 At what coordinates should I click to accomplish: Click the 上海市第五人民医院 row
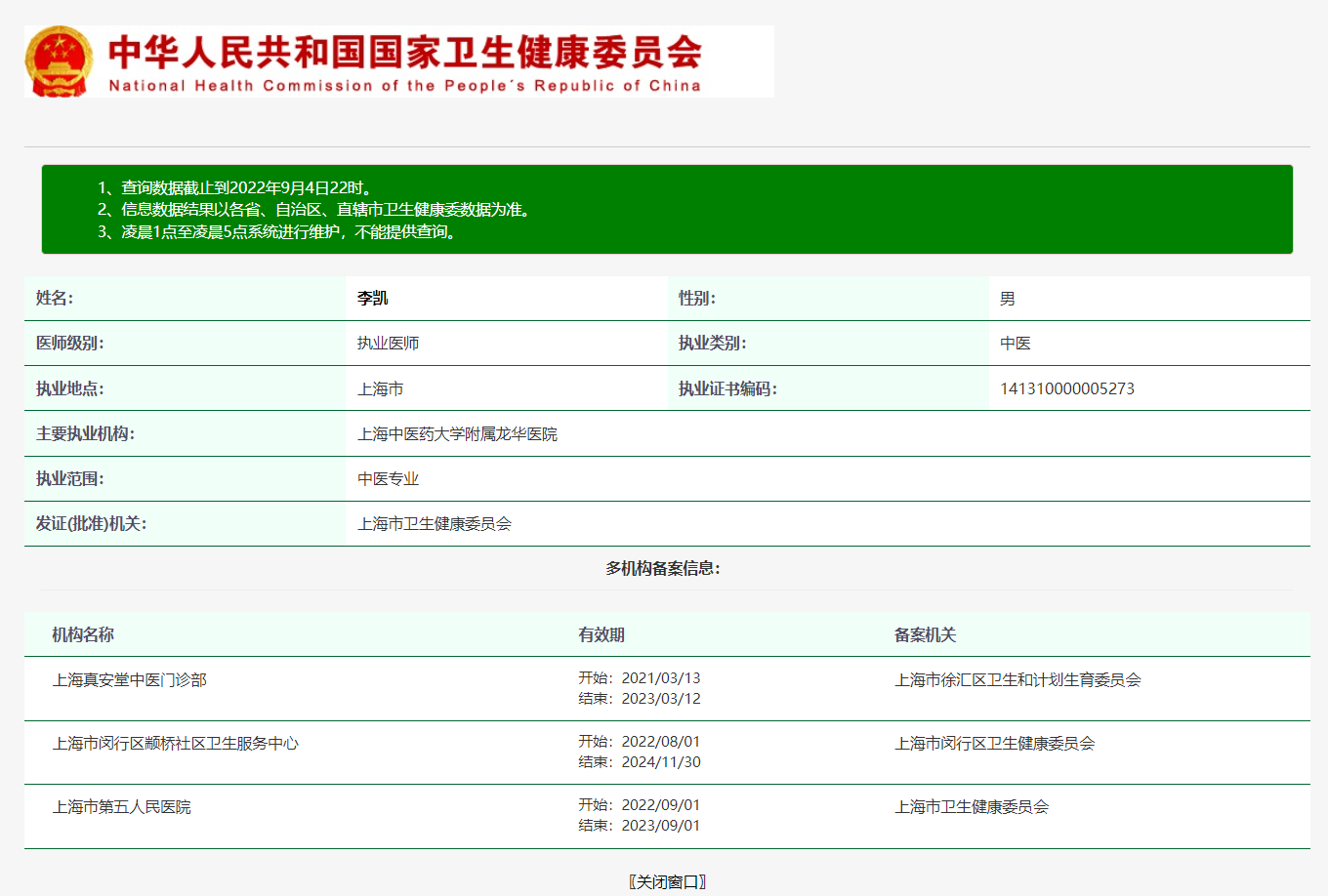pyautogui.click(x=667, y=816)
